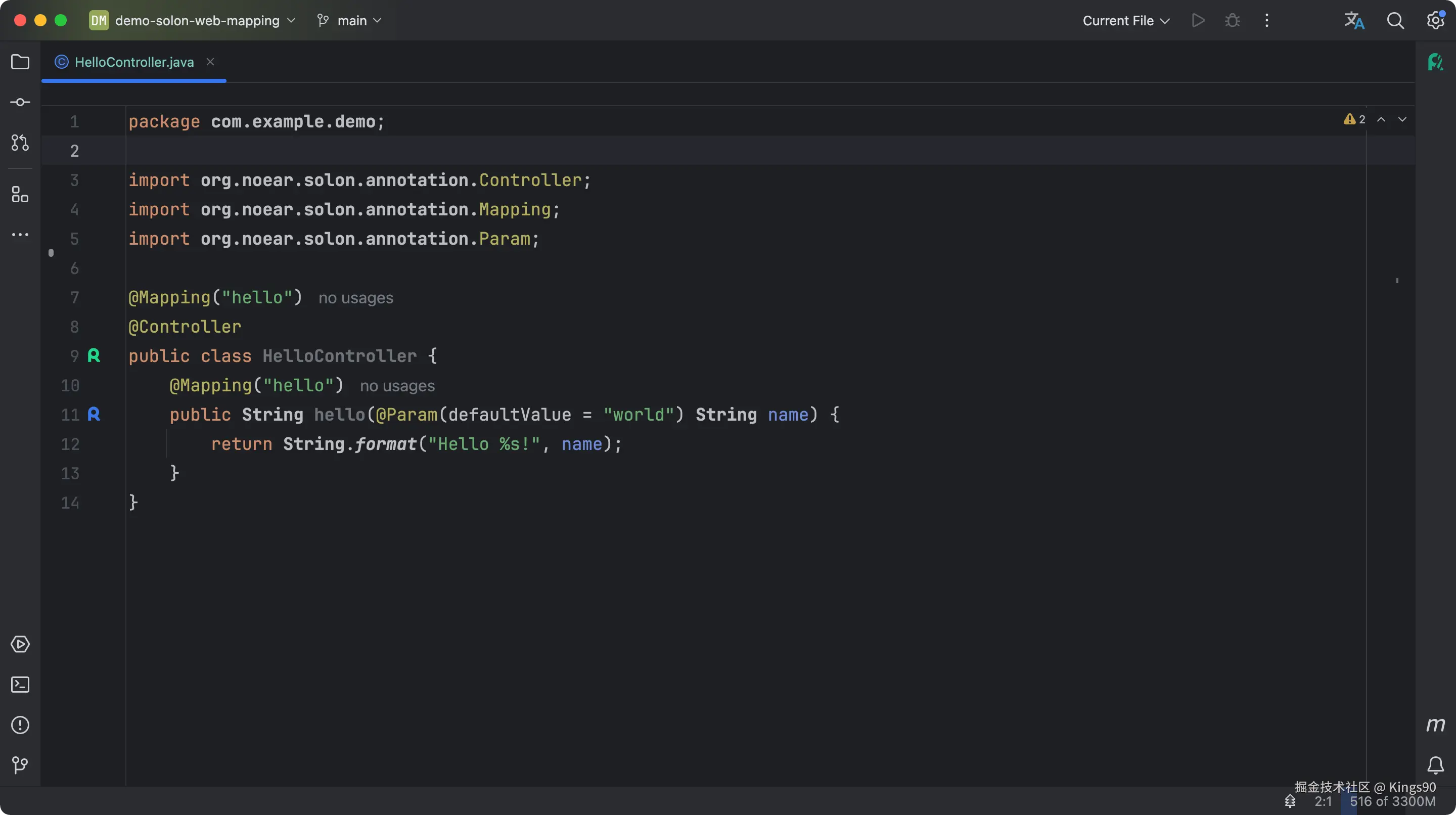
Task: Open the Structure tool window
Action: (x=20, y=195)
